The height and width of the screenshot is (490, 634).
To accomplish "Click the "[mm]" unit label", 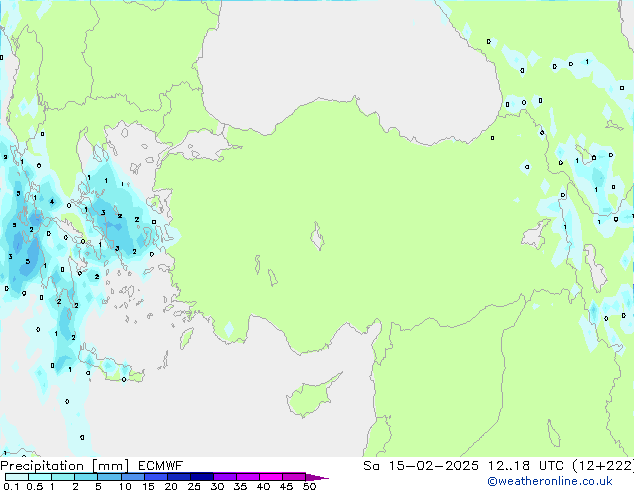I will coord(110,466).
